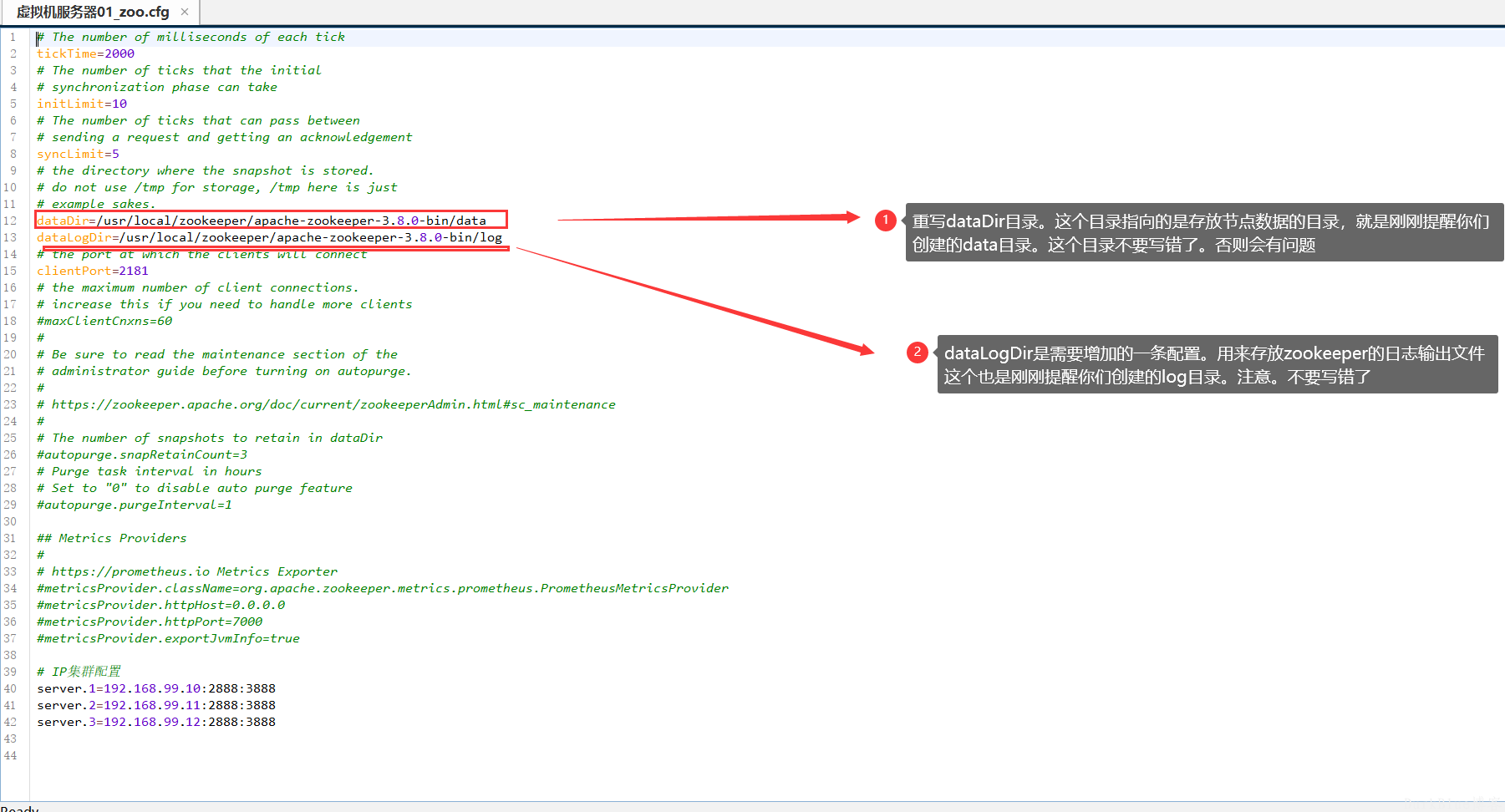Click the server.2=192.168.99.11 line
The image size is (1505, 812).
click(156, 705)
